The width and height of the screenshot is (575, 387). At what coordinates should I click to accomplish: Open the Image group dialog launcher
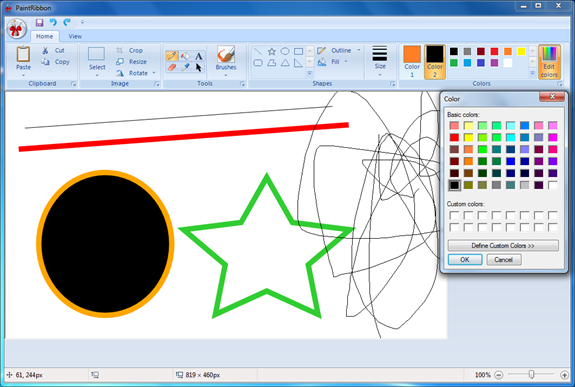(x=157, y=84)
